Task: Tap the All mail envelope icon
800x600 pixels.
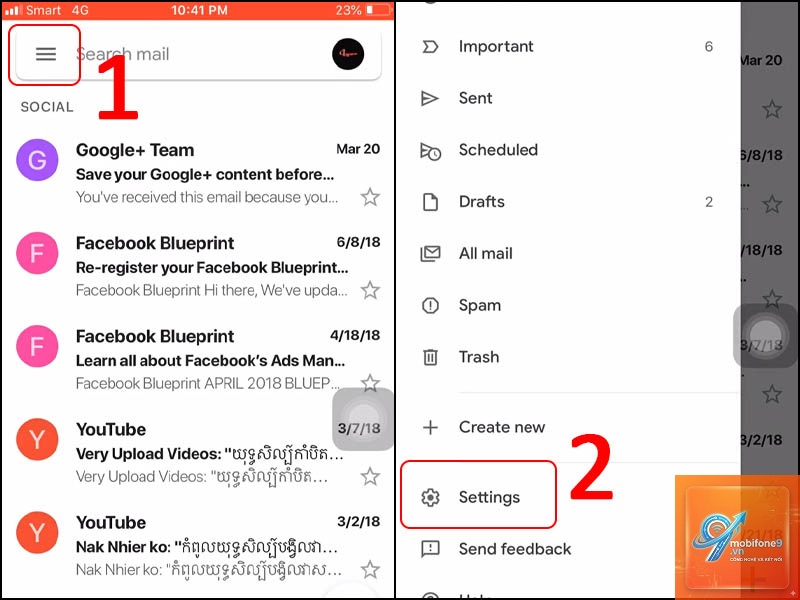Action: tap(430, 254)
